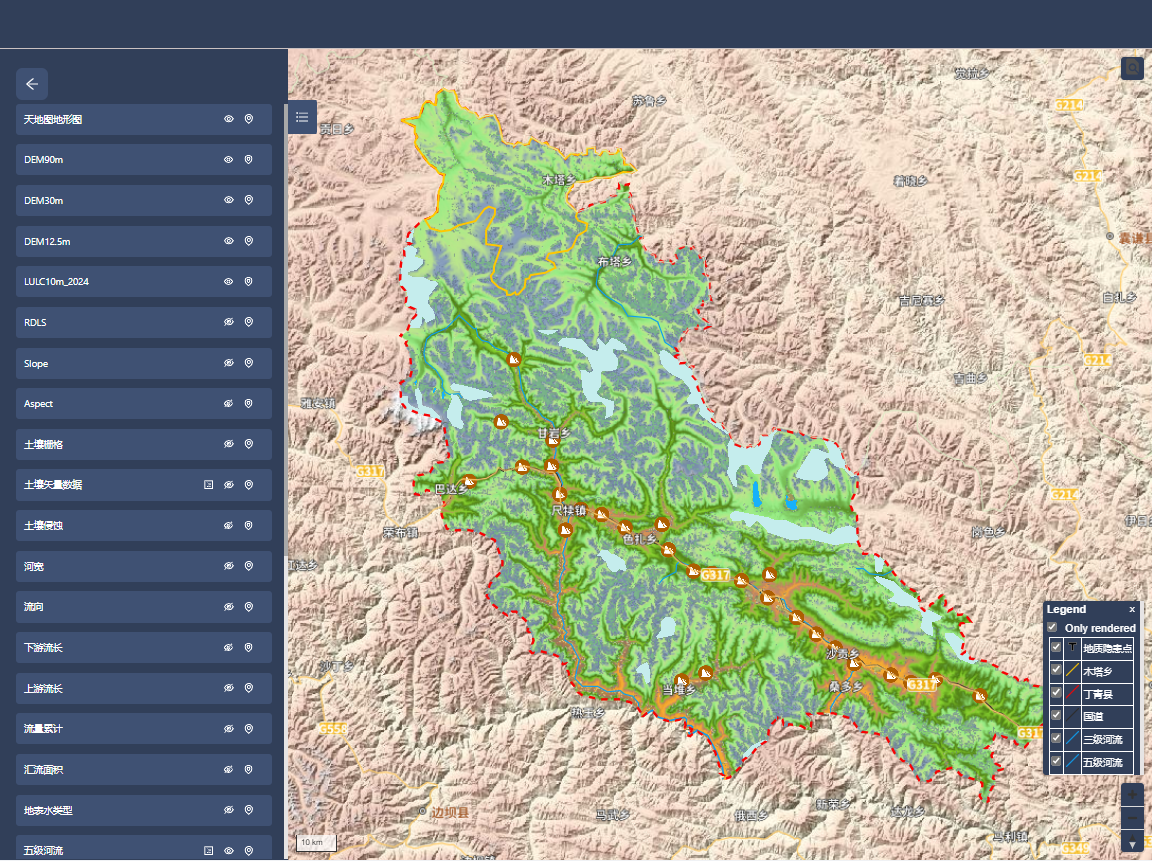Zoom to the Slope layer via pin icon
Image resolution: width=1152 pixels, height=861 pixels.
(249, 364)
